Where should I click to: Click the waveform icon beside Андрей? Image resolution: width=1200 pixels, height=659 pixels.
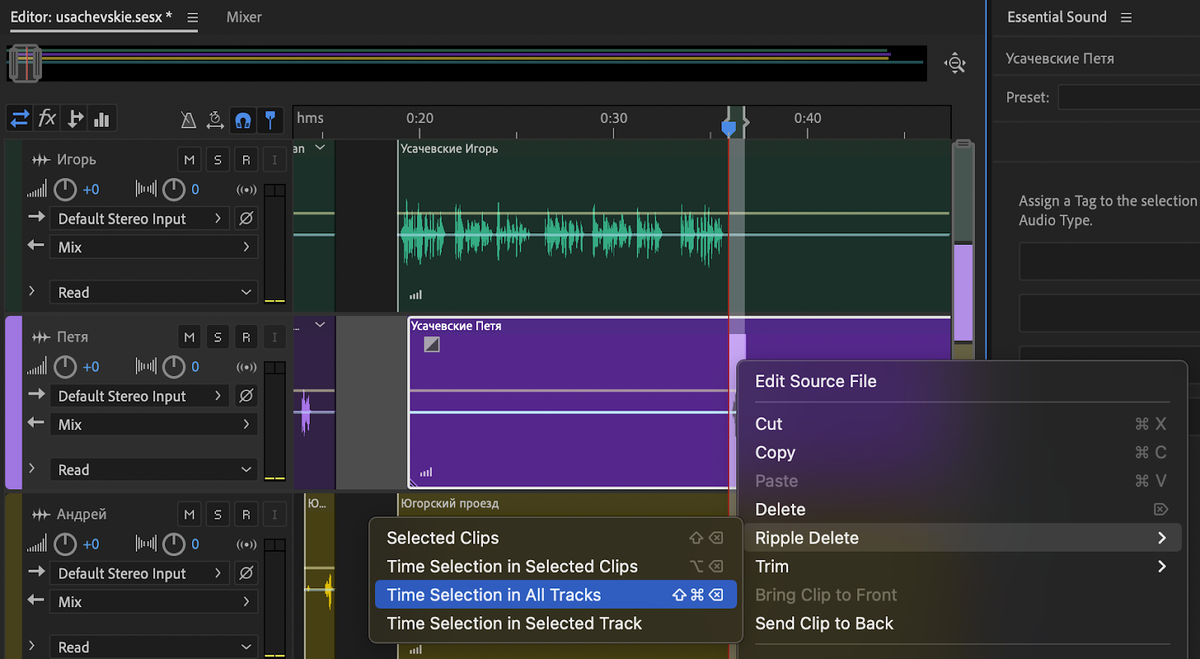tap(41, 515)
